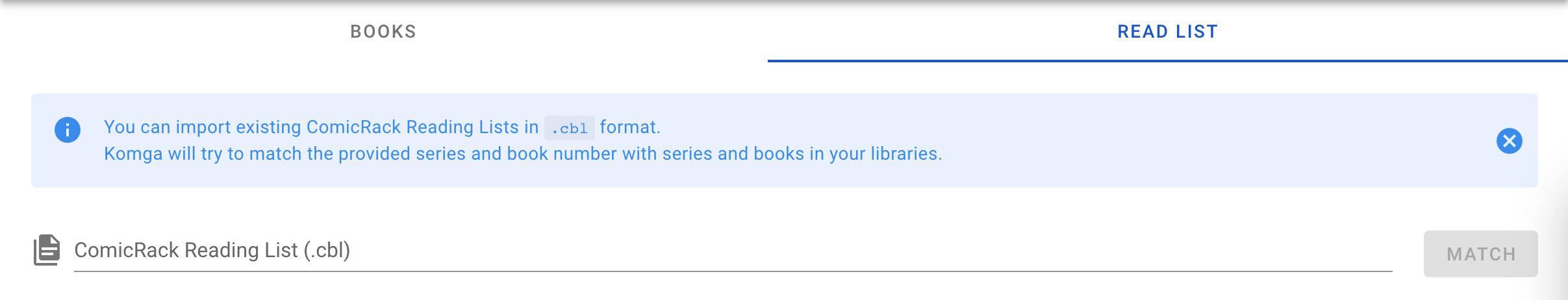Click the file document icon beside the input
This screenshot has width=1568, height=300.
(x=47, y=250)
